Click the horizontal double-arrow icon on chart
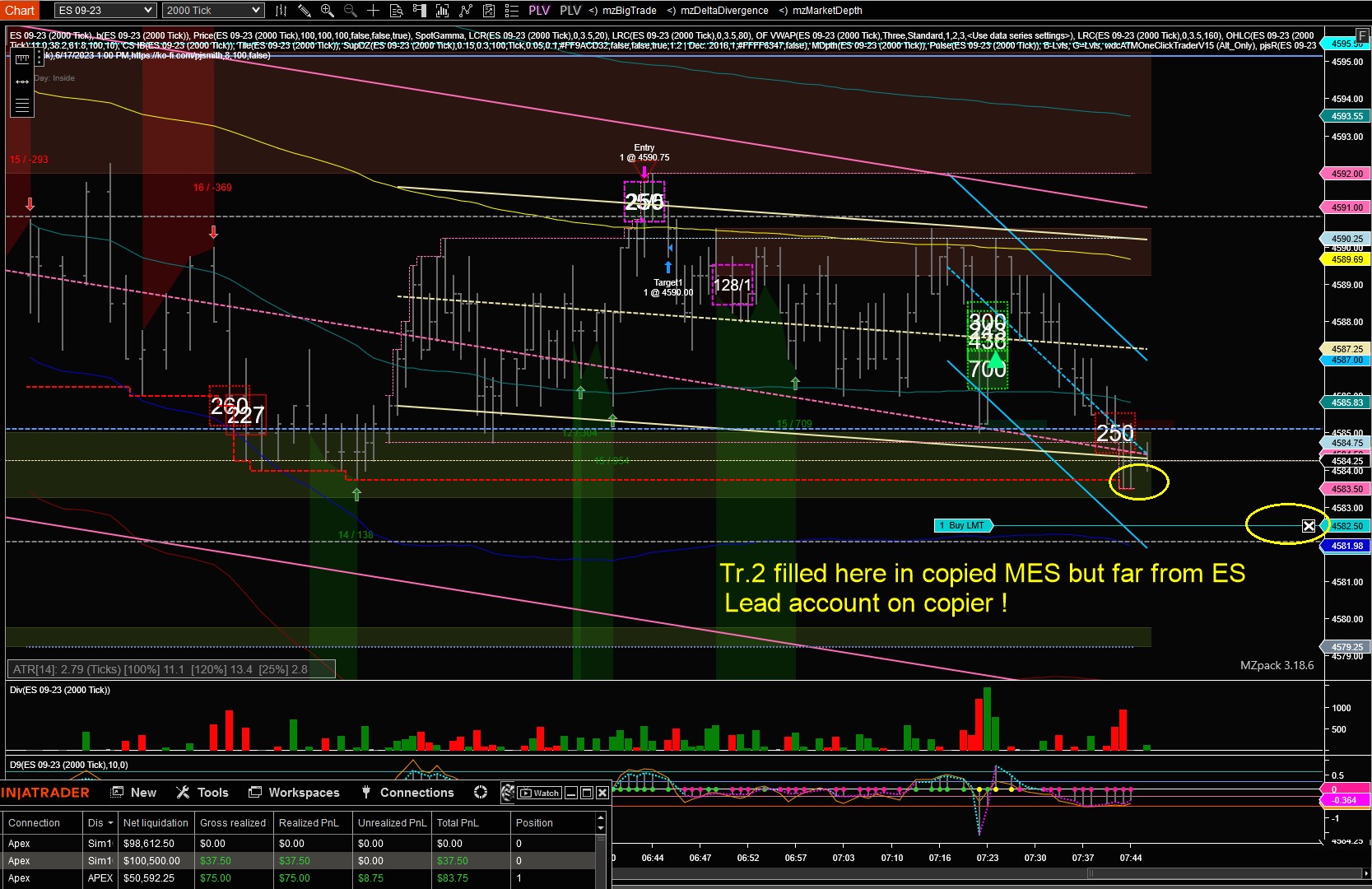 pyautogui.click(x=22, y=82)
